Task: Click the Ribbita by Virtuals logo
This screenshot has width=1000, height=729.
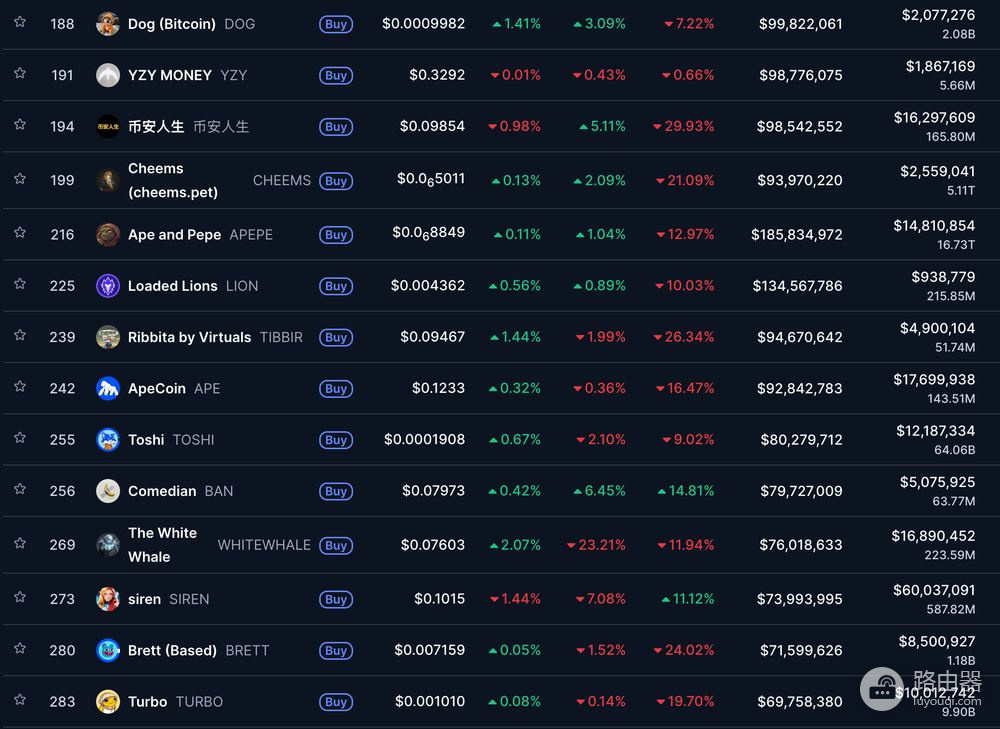Action: pos(108,337)
